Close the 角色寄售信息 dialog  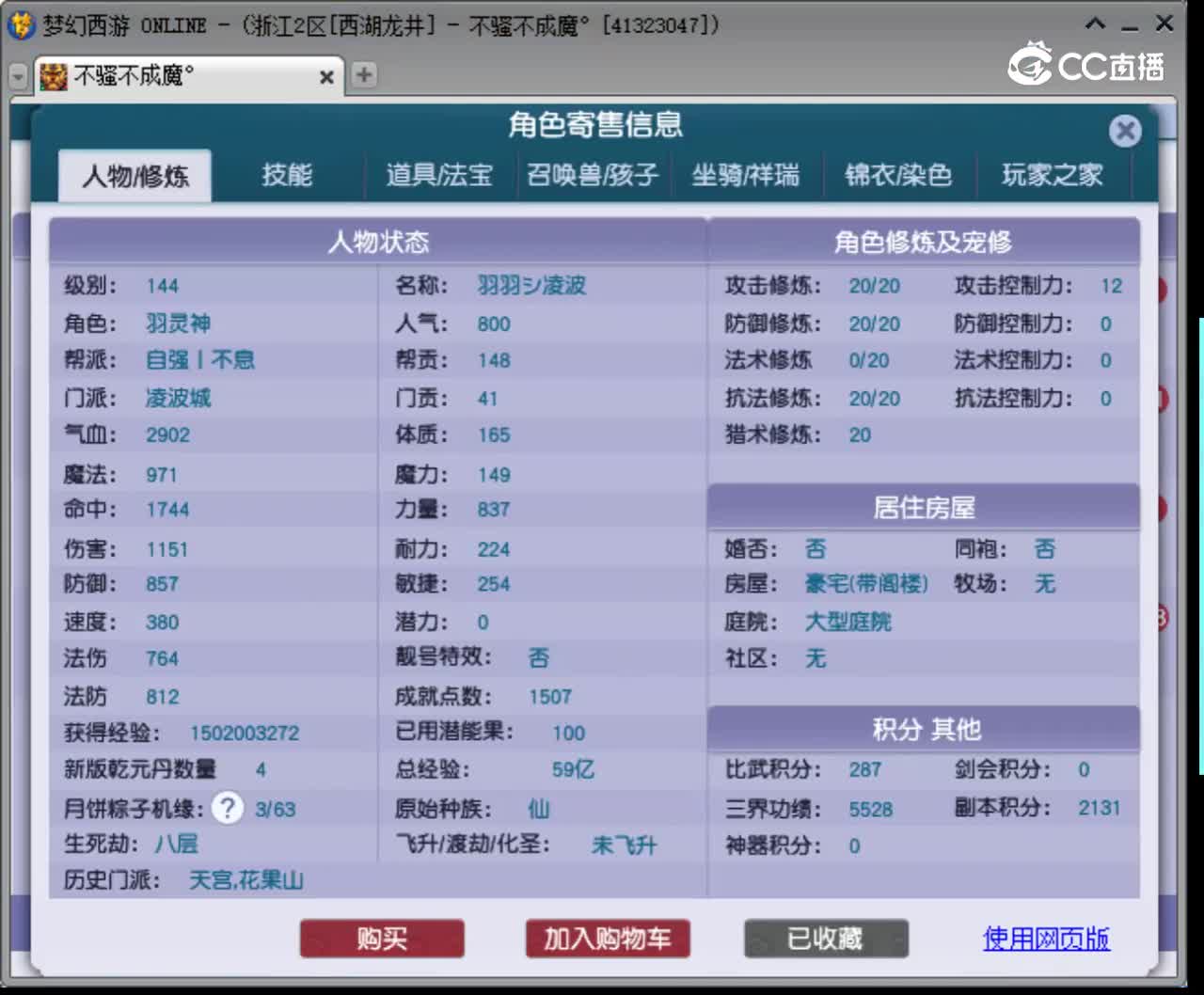tap(1124, 131)
